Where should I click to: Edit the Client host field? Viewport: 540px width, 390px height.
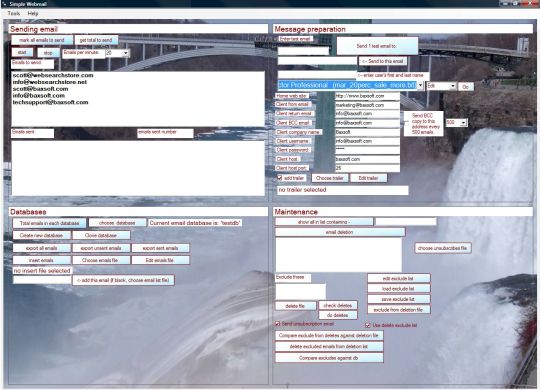click(367, 159)
